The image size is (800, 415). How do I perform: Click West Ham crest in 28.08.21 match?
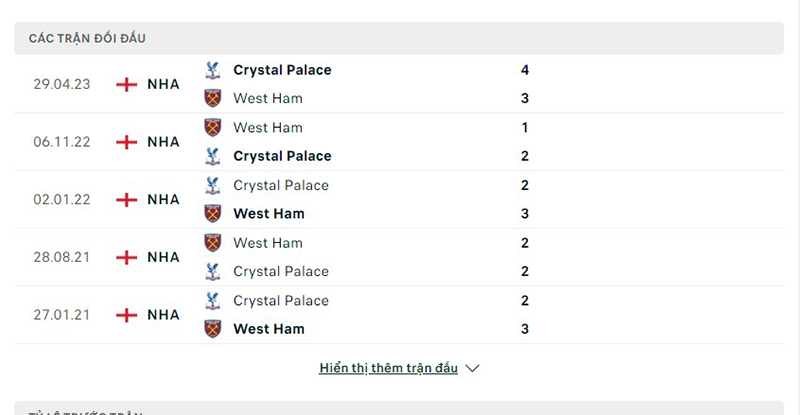[x=212, y=243]
